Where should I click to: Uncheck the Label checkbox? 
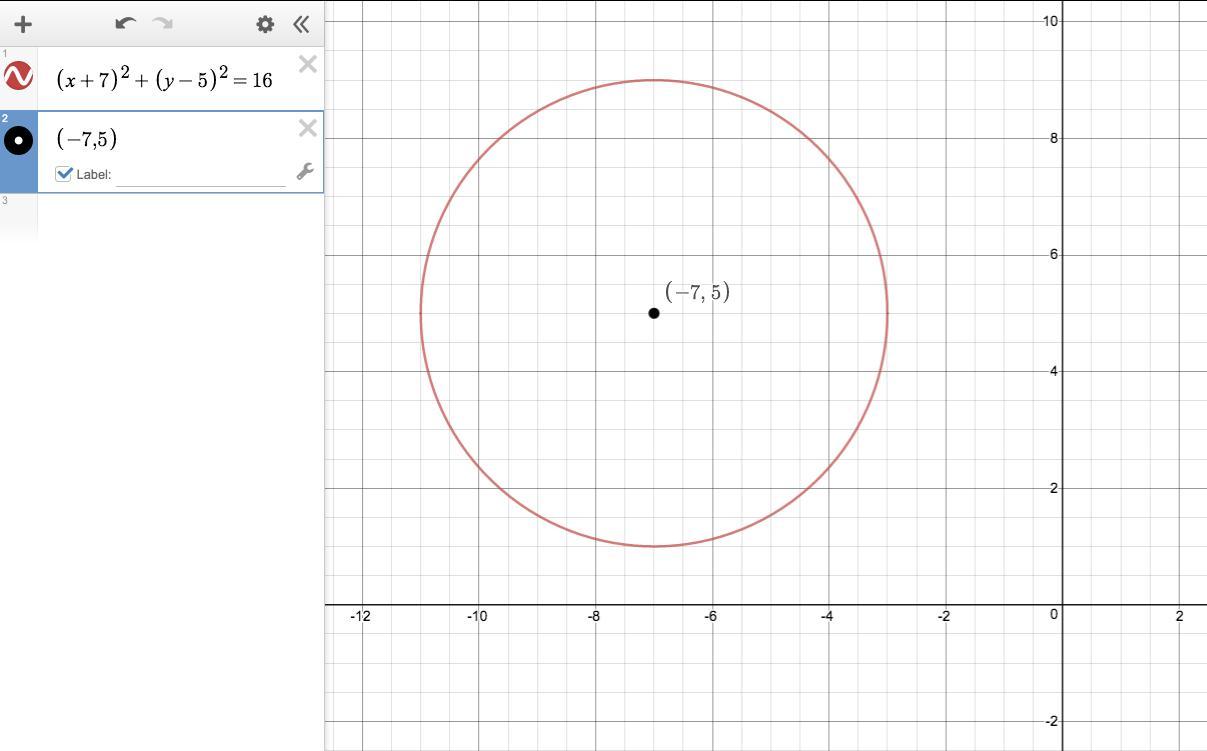click(x=64, y=173)
